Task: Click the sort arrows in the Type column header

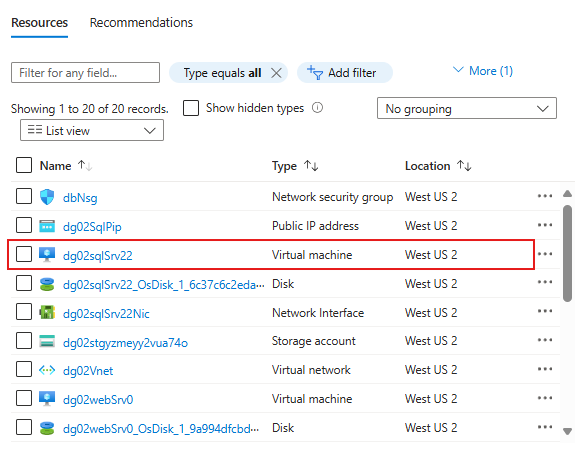Action: click(311, 165)
